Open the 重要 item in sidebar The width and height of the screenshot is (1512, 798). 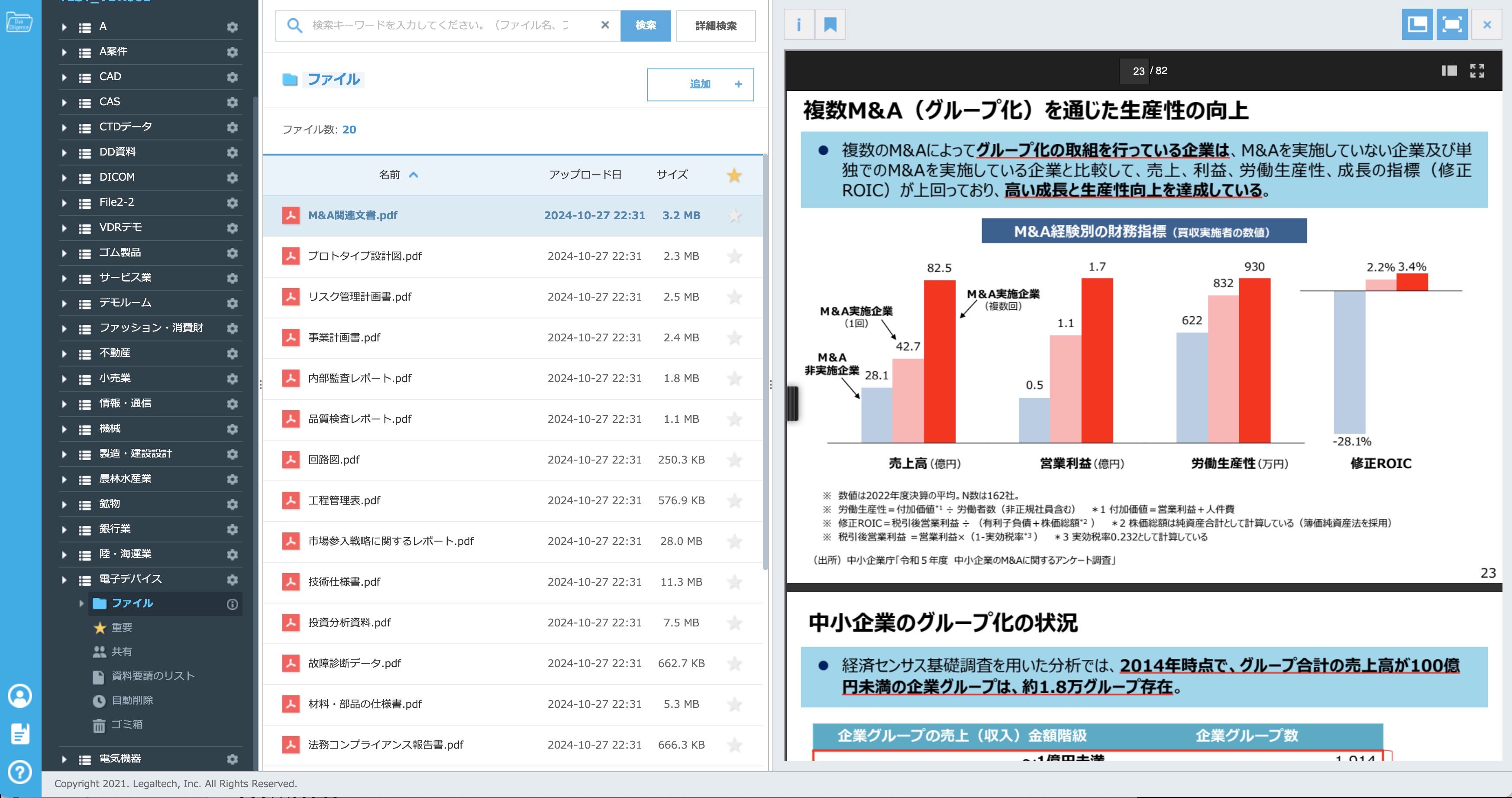click(122, 628)
